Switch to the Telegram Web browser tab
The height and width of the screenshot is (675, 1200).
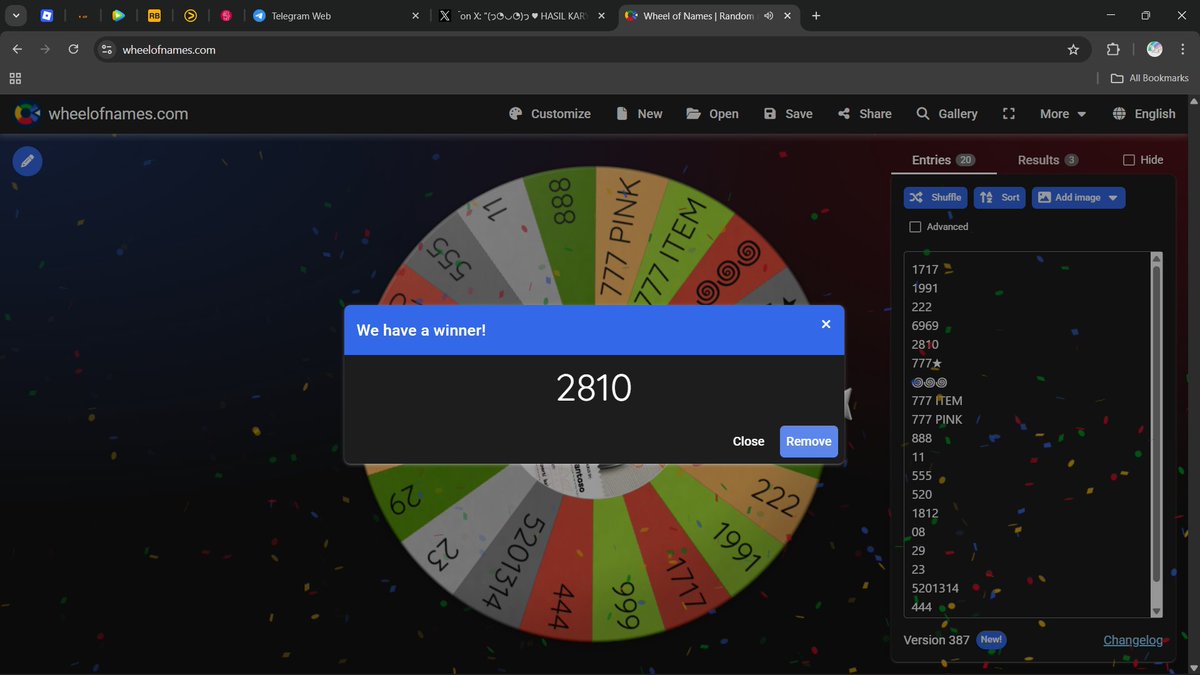(x=335, y=16)
